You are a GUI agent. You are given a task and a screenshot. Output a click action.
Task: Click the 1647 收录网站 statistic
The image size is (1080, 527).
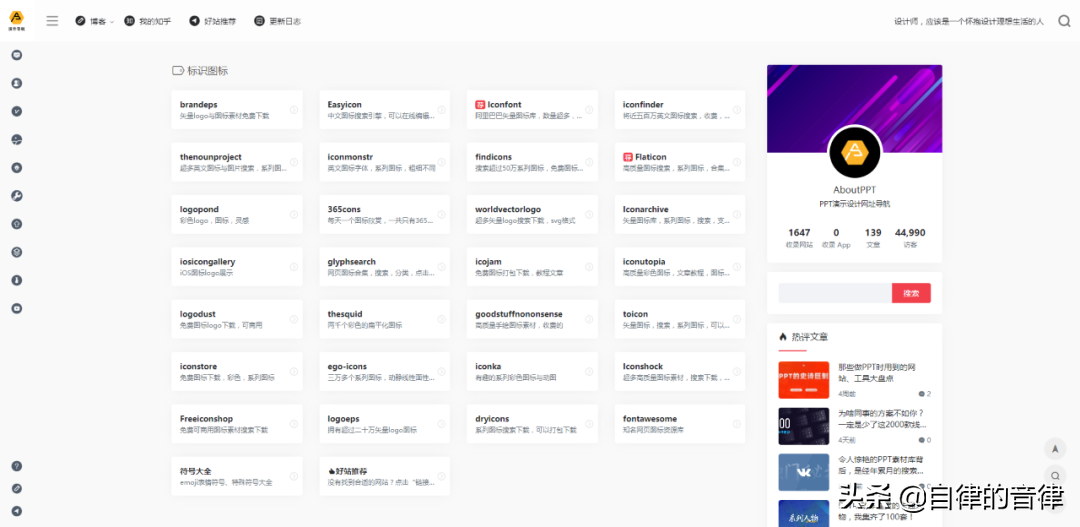799,238
